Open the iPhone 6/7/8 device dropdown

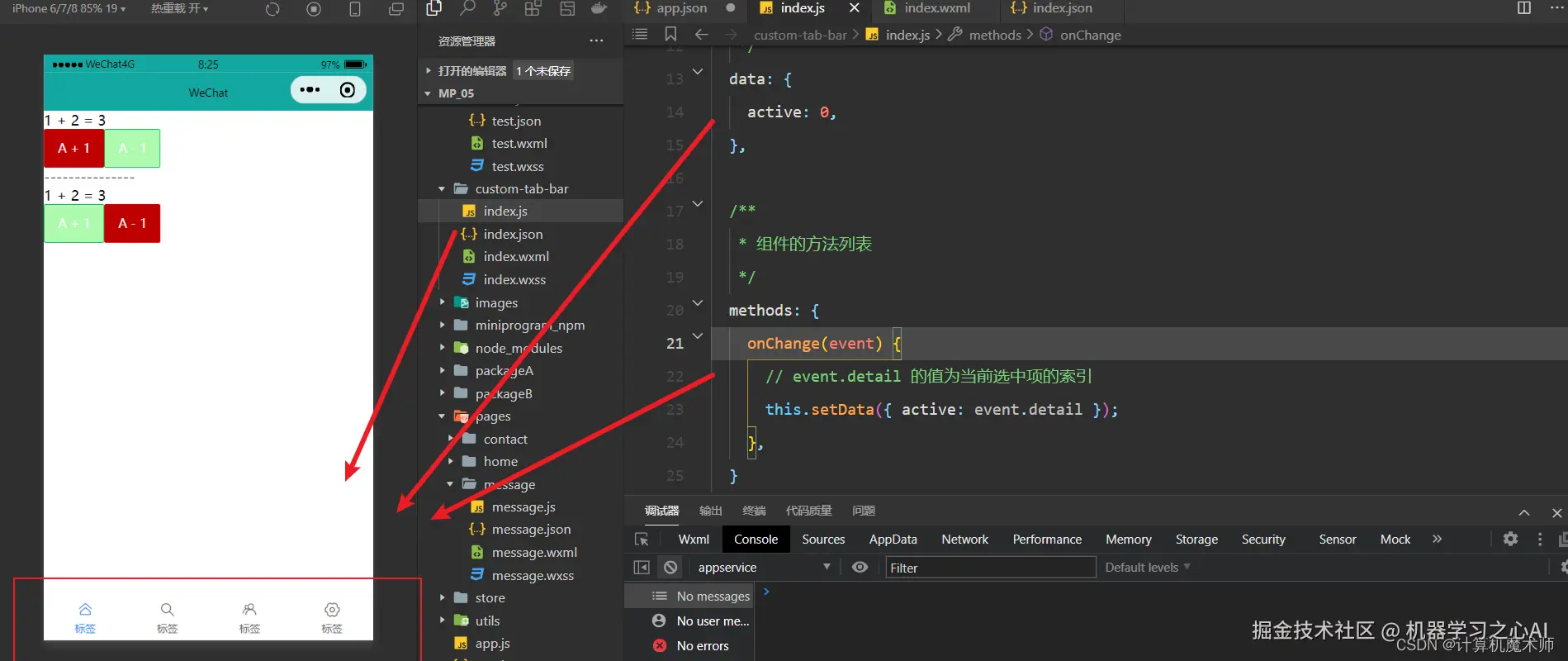click(x=69, y=8)
